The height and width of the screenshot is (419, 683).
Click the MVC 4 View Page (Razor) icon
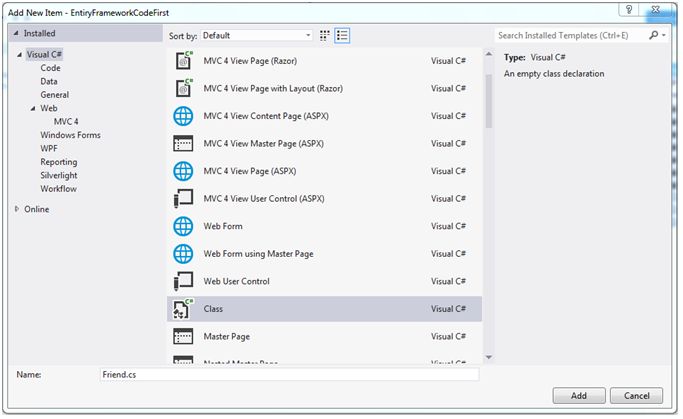point(184,60)
